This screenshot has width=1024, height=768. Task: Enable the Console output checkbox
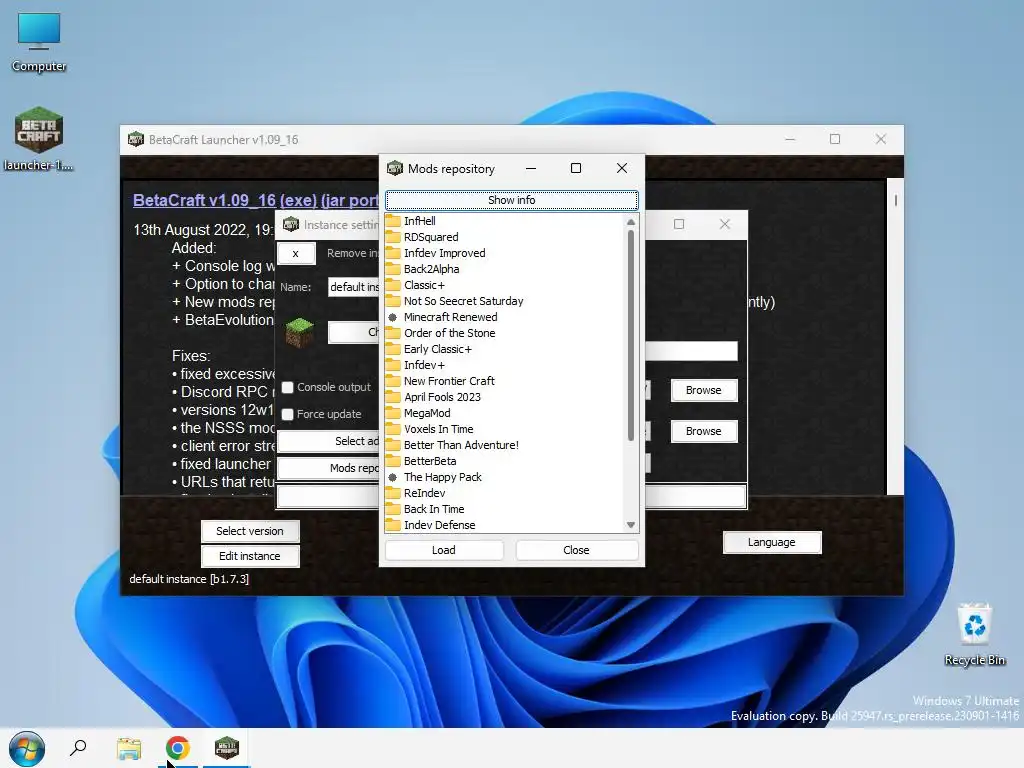[x=287, y=387]
